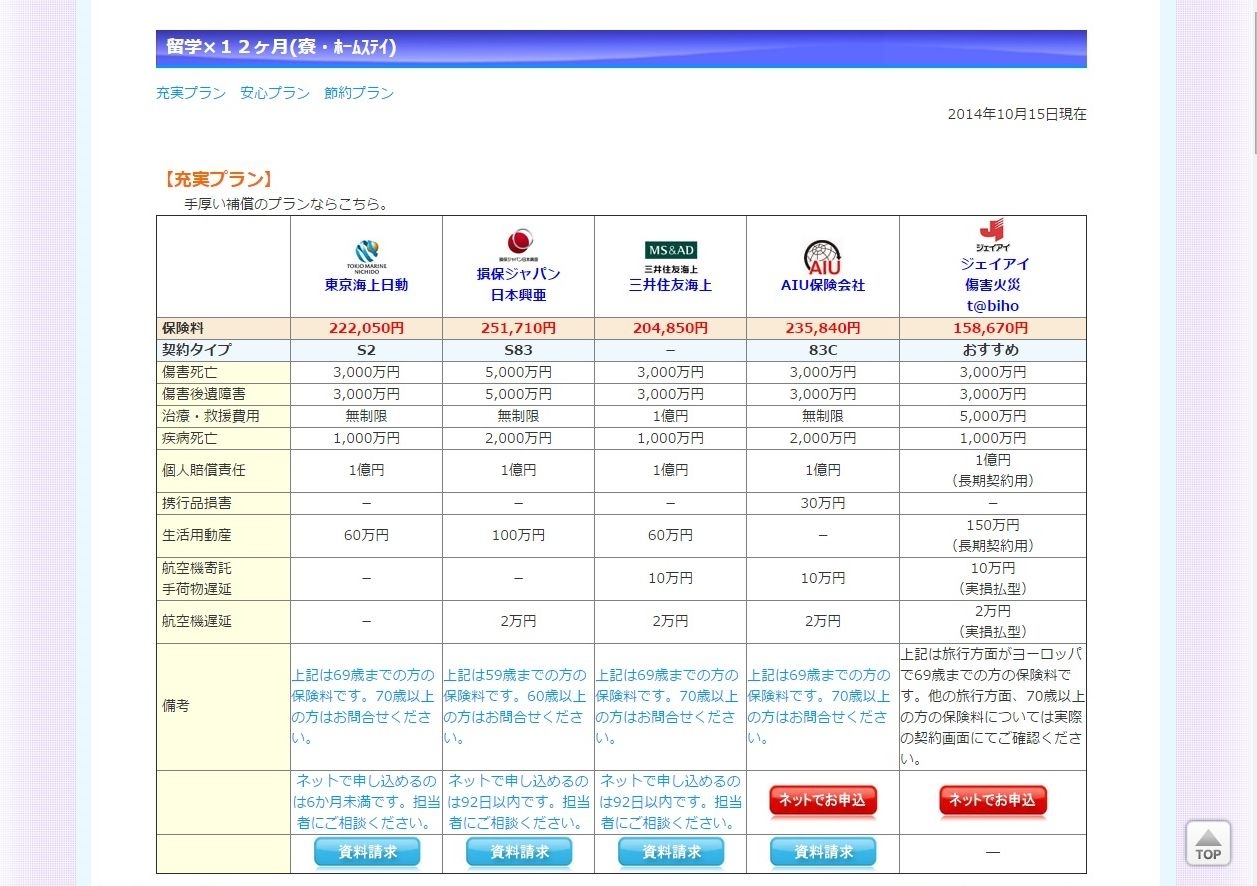Click the 留学×12ヶ月 page header banner
The width and height of the screenshot is (1257, 886).
[x=621, y=48]
